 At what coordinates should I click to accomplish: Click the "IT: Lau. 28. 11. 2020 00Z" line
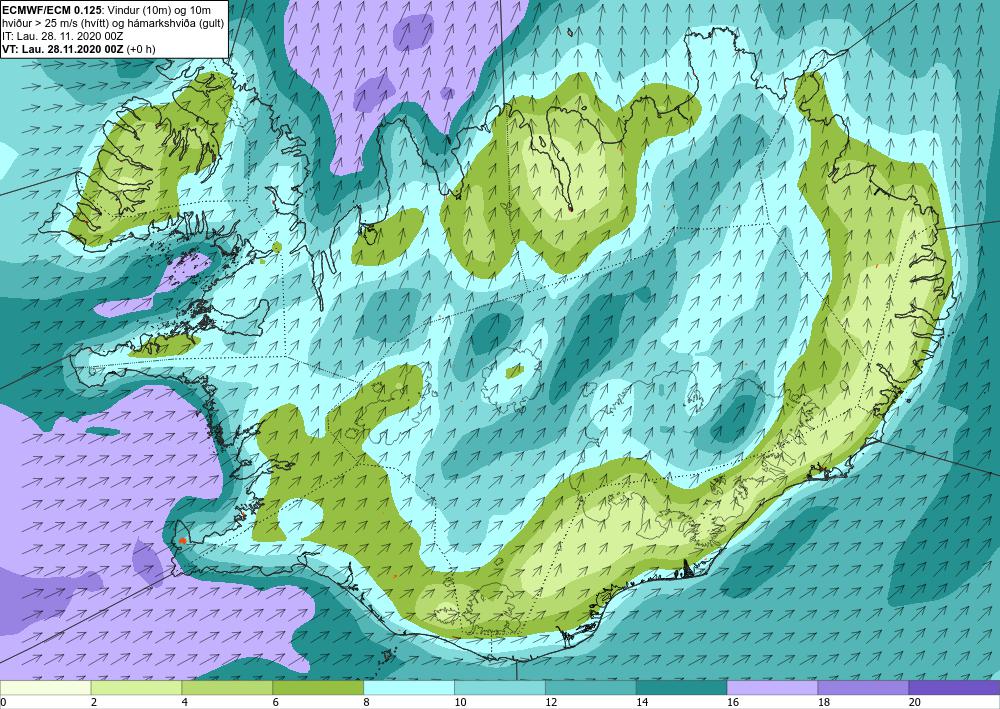pos(63,36)
